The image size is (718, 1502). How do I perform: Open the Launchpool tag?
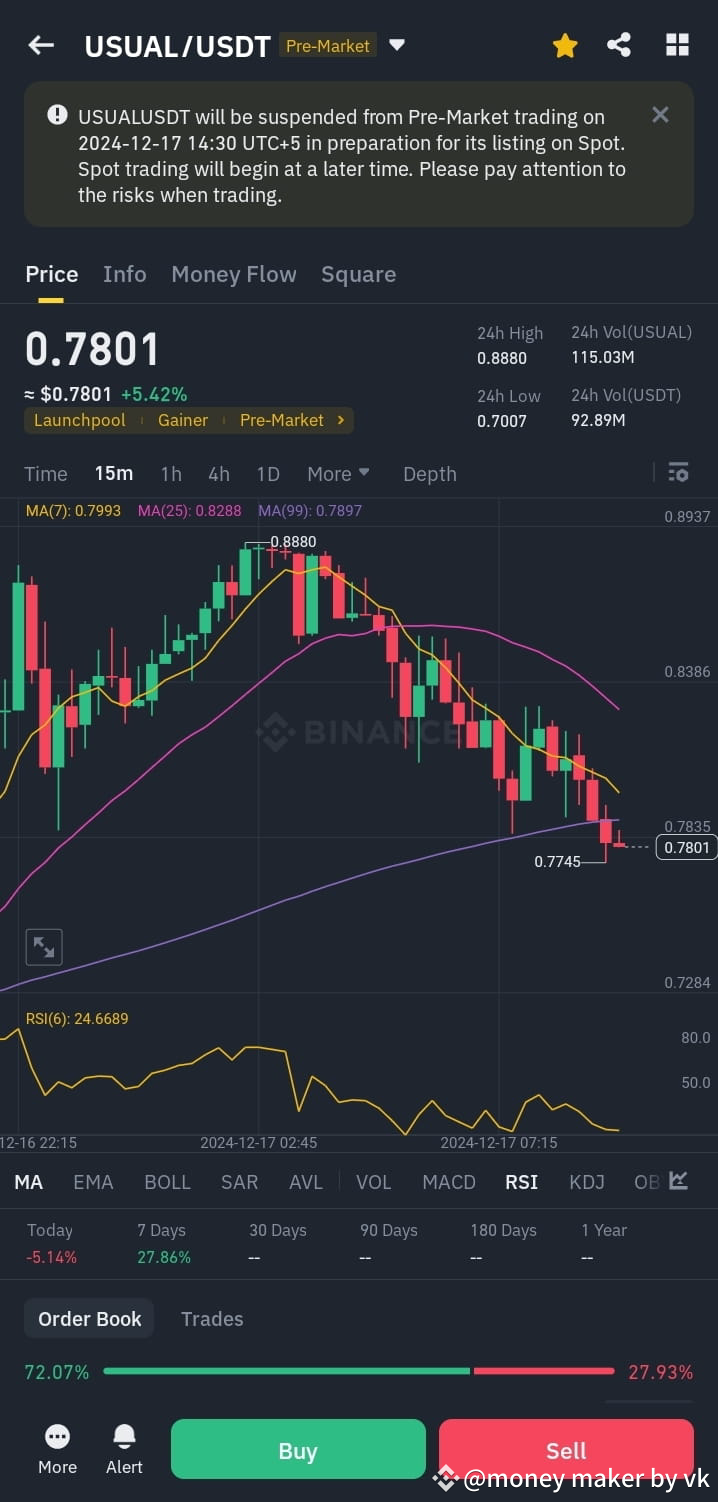tap(80, 420)
